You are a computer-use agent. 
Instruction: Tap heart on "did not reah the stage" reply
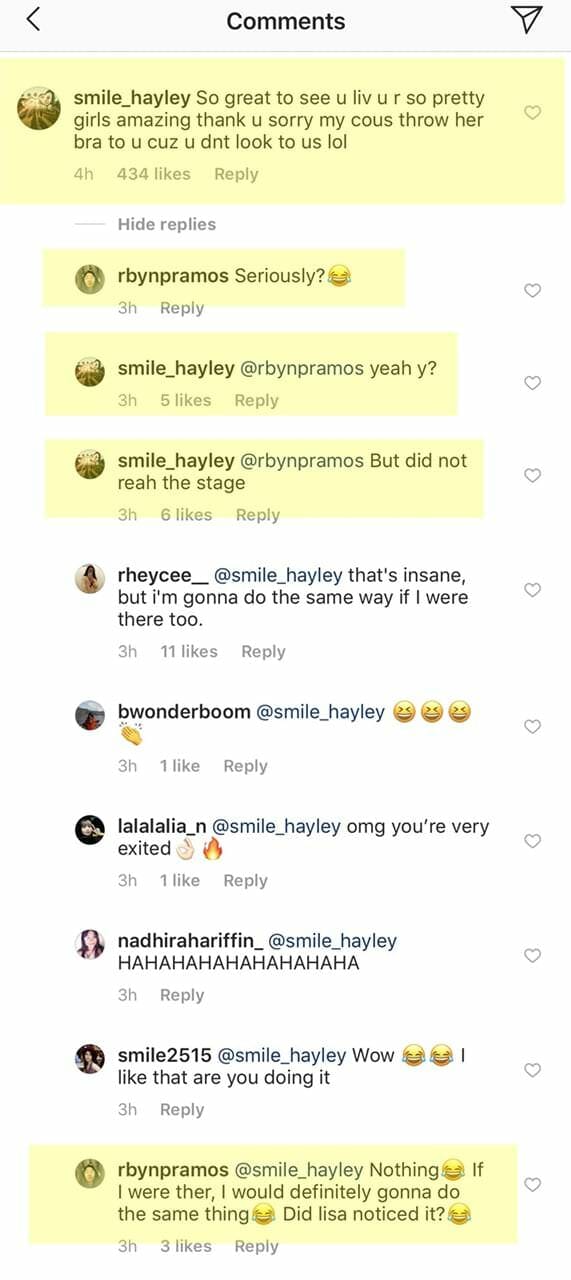533,475
